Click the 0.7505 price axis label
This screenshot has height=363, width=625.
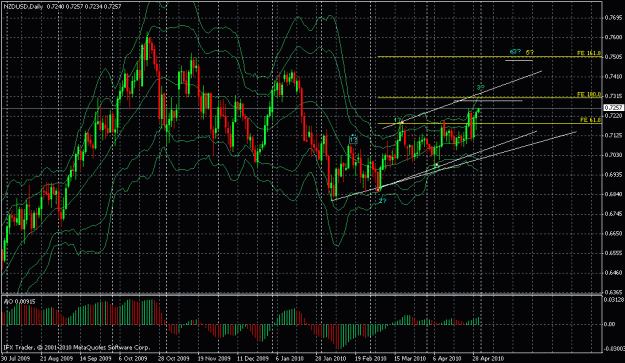[614, 57]
